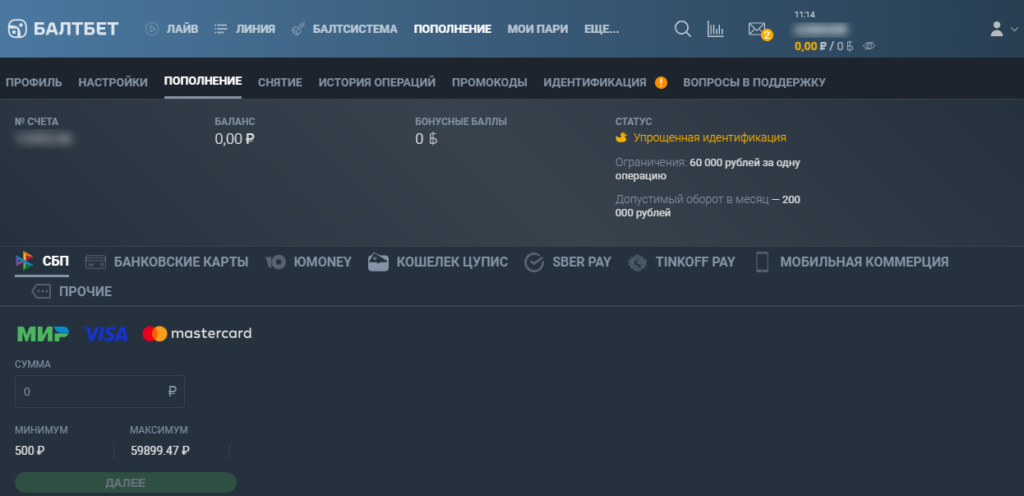Click the ЮMoney logo icon
The image size is (1024, 496).
point(276,262)
